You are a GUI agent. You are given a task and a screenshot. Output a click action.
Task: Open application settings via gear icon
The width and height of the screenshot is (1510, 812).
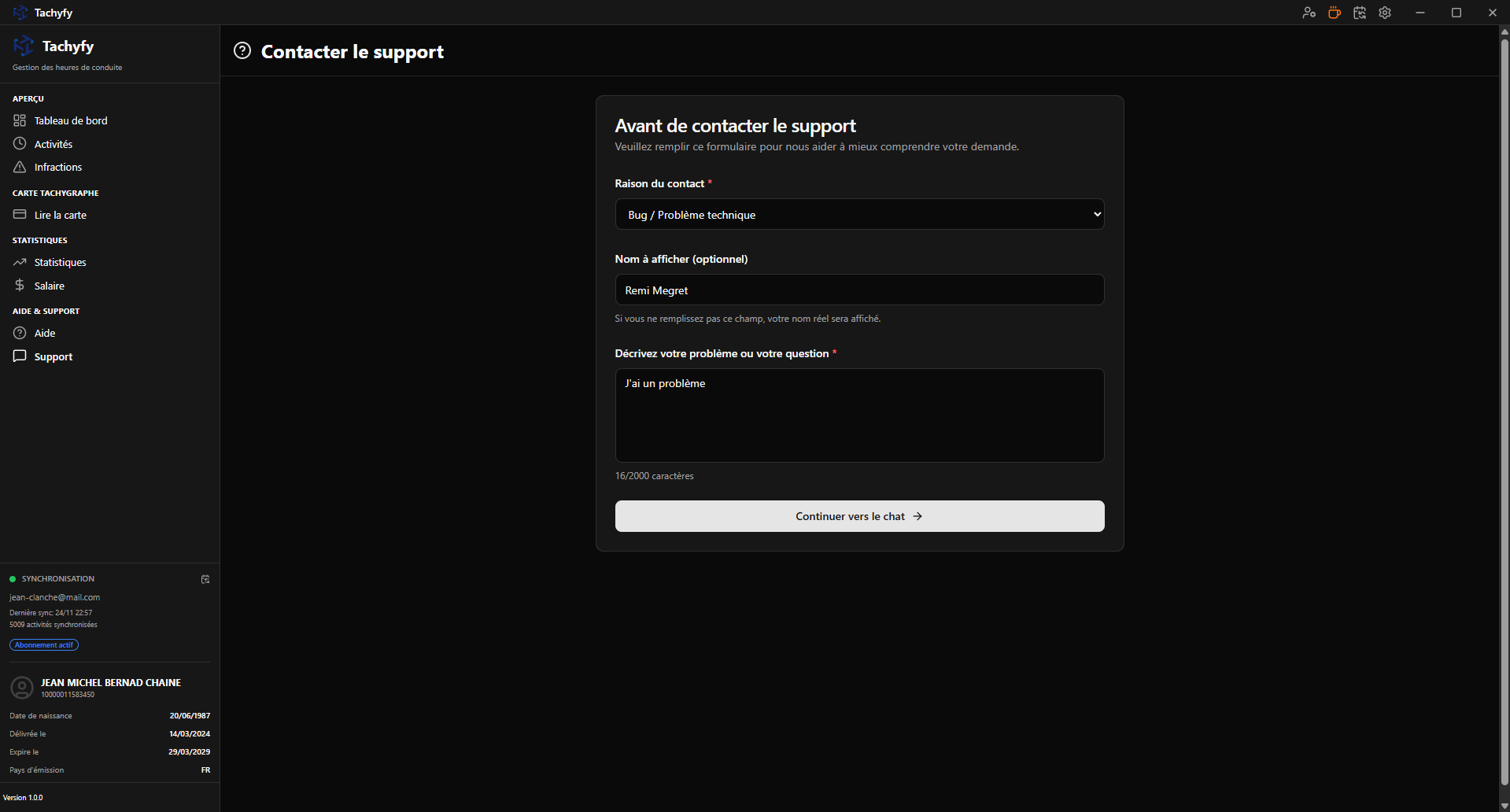1385,13
